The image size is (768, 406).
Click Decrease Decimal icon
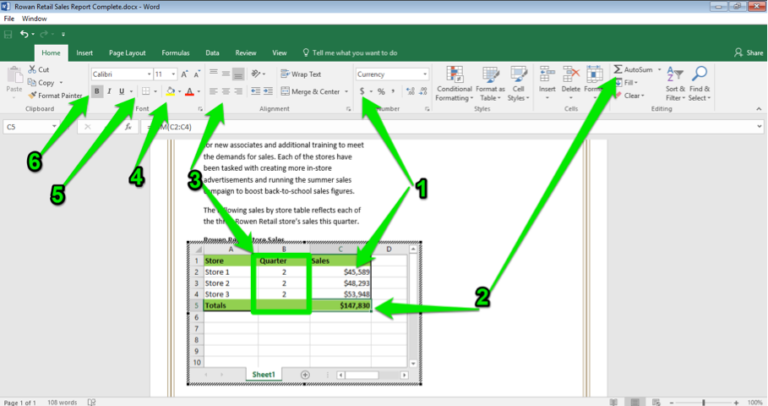(423, 91)
